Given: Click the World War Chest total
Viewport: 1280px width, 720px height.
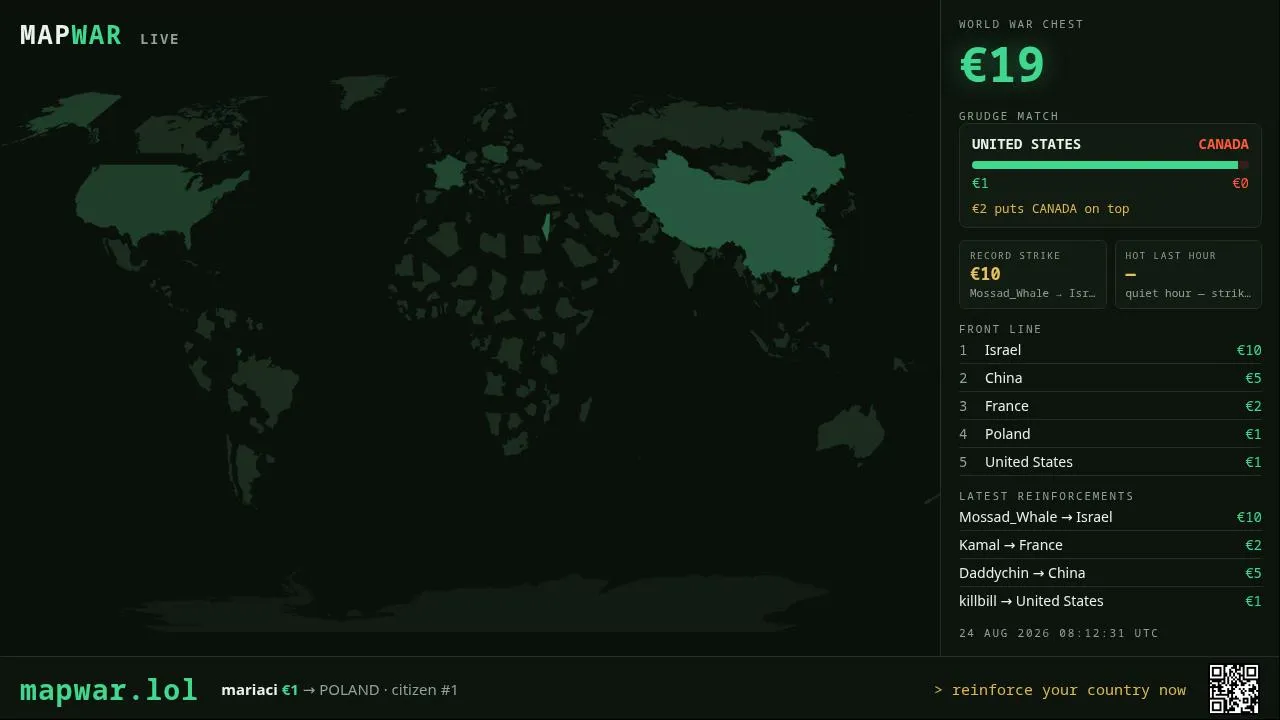Looking at the screenshot, I should 1002,66.
